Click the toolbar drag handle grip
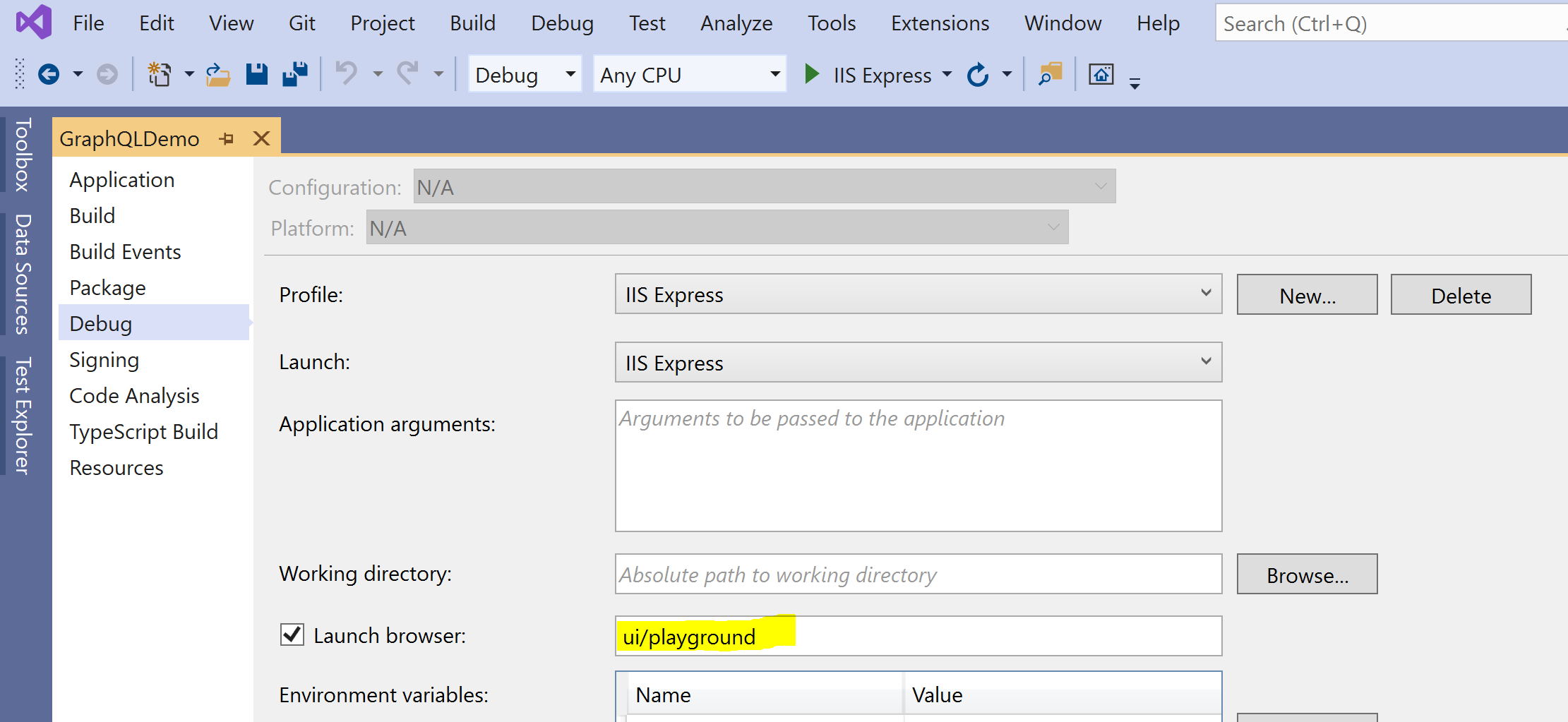The width and height of the screenshot is (1568, 722). click(x=20, y=73)
